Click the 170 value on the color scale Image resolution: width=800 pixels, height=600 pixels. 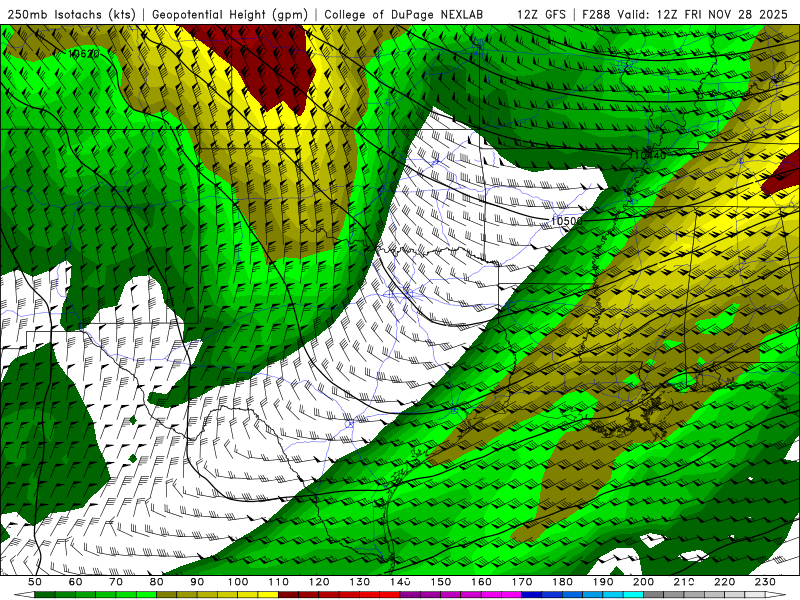pos(521,582)
